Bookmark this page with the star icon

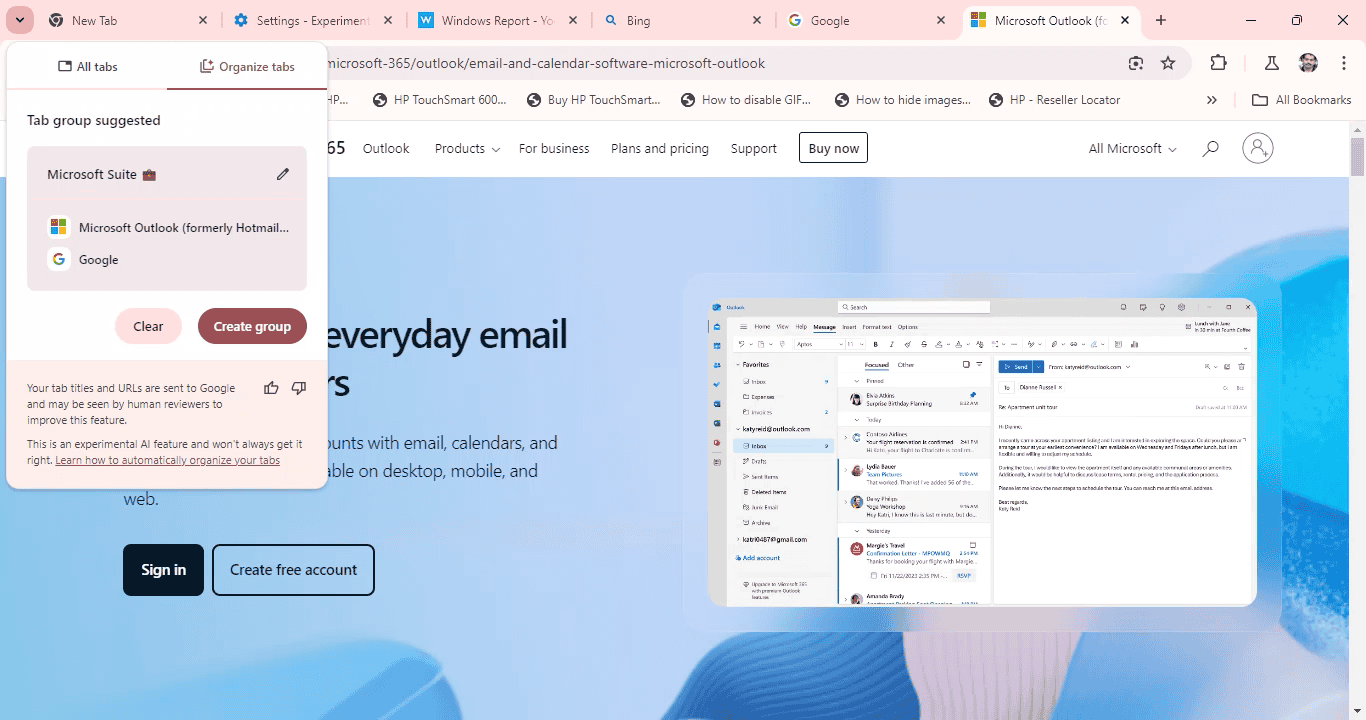[1168, 63]
